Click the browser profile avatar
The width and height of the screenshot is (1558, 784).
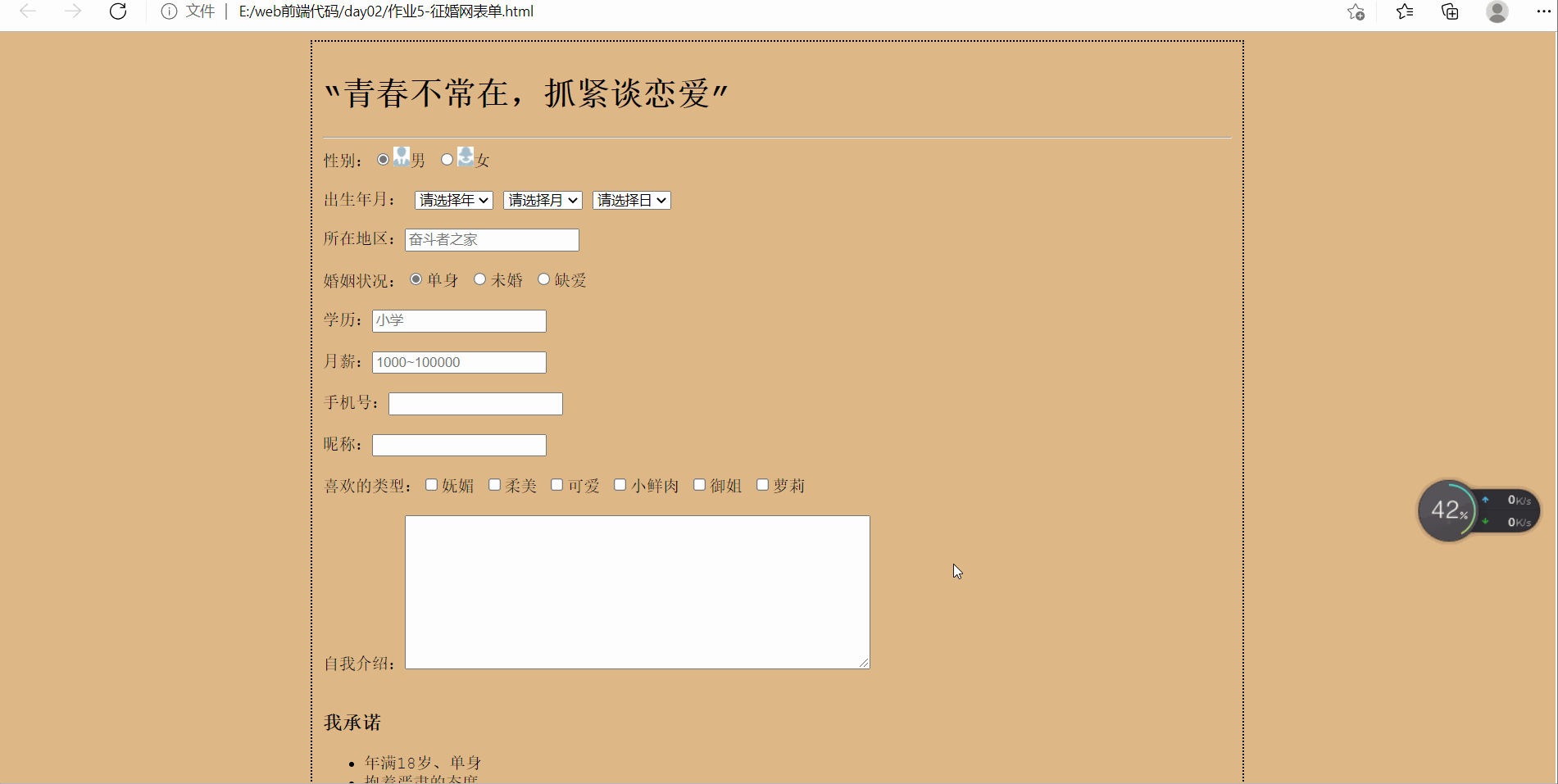coord(1497,12)
